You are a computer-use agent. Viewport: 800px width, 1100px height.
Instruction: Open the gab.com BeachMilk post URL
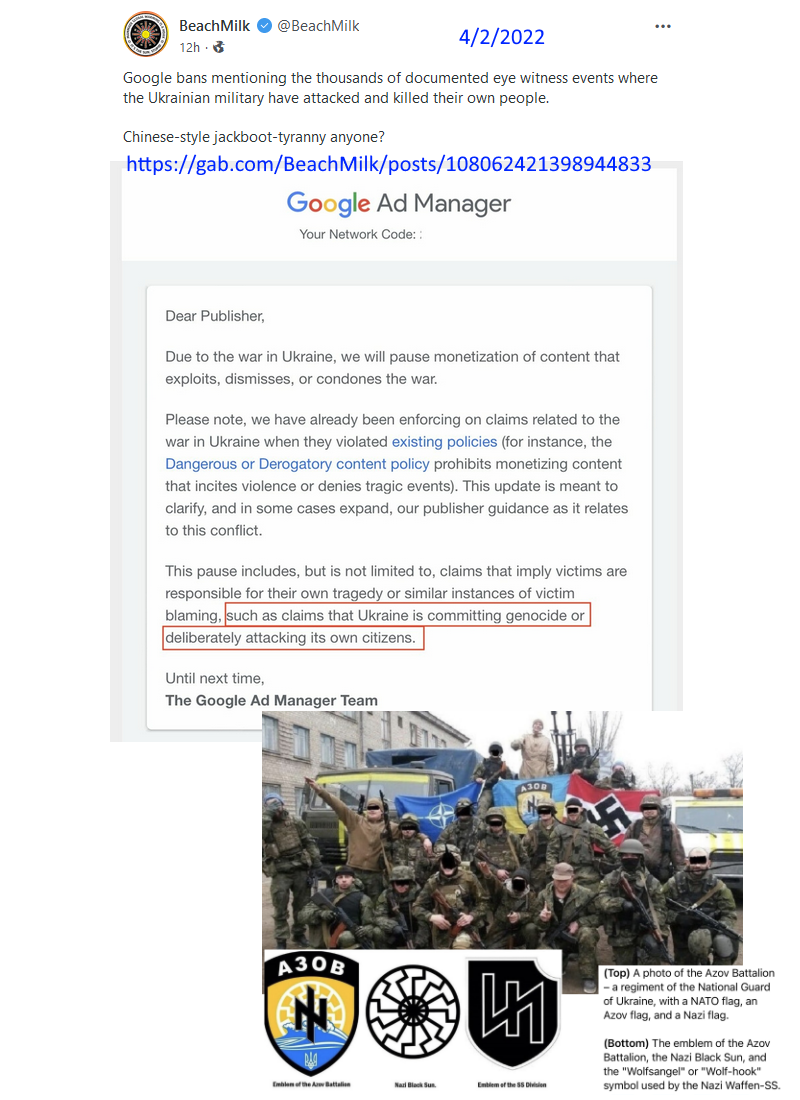click(389, 164)
